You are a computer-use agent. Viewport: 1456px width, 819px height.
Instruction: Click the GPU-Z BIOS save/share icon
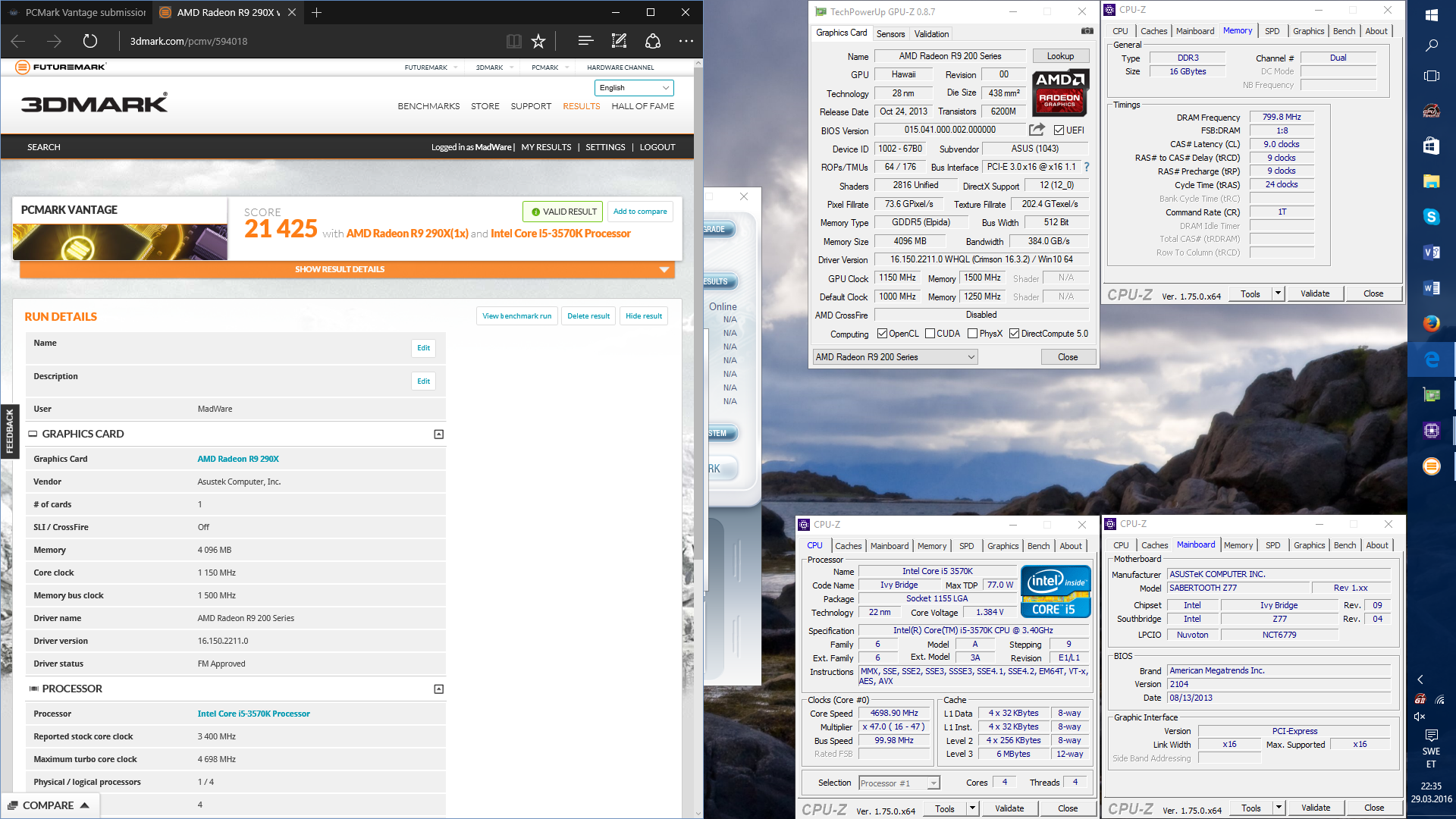coord(1037,130)
